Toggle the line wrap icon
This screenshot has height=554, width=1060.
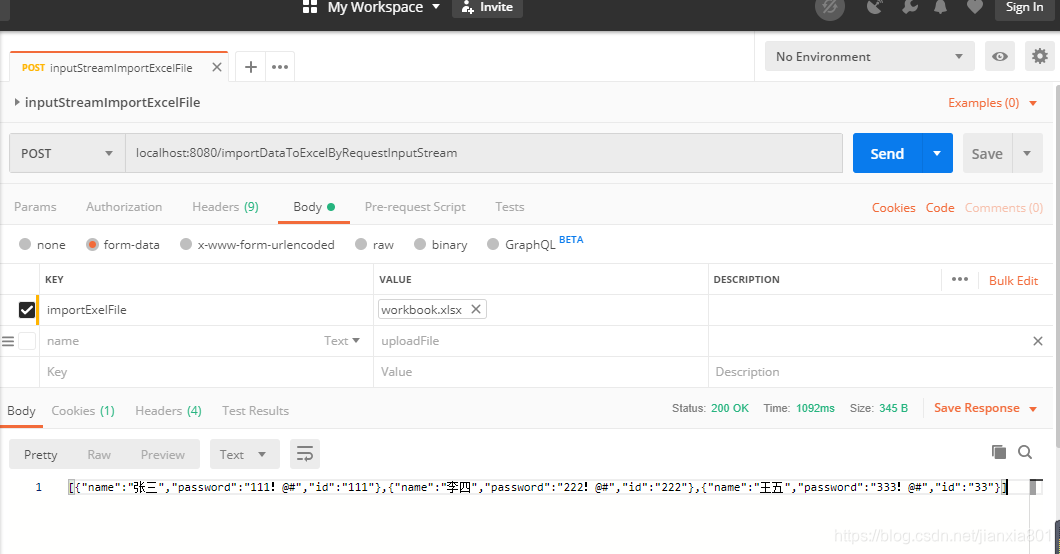(x=305, y=454)
